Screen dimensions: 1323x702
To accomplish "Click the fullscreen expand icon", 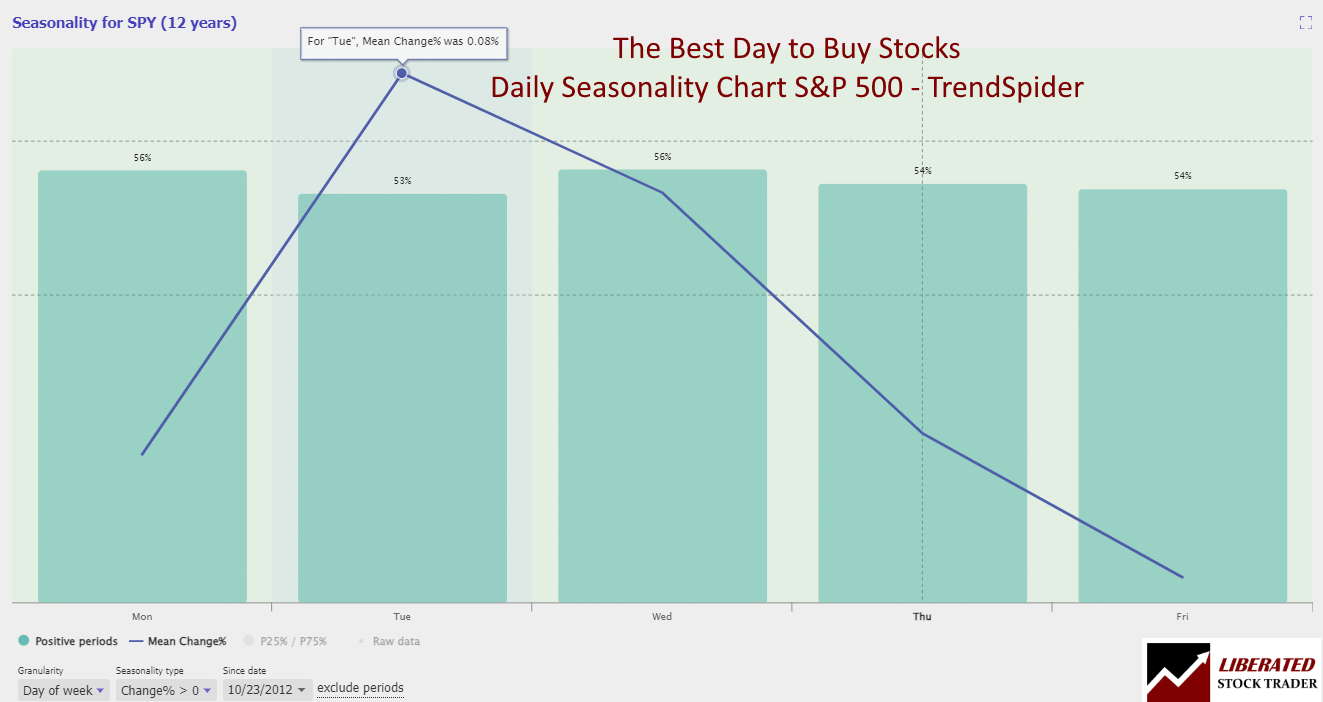I will coord(1306,22).
